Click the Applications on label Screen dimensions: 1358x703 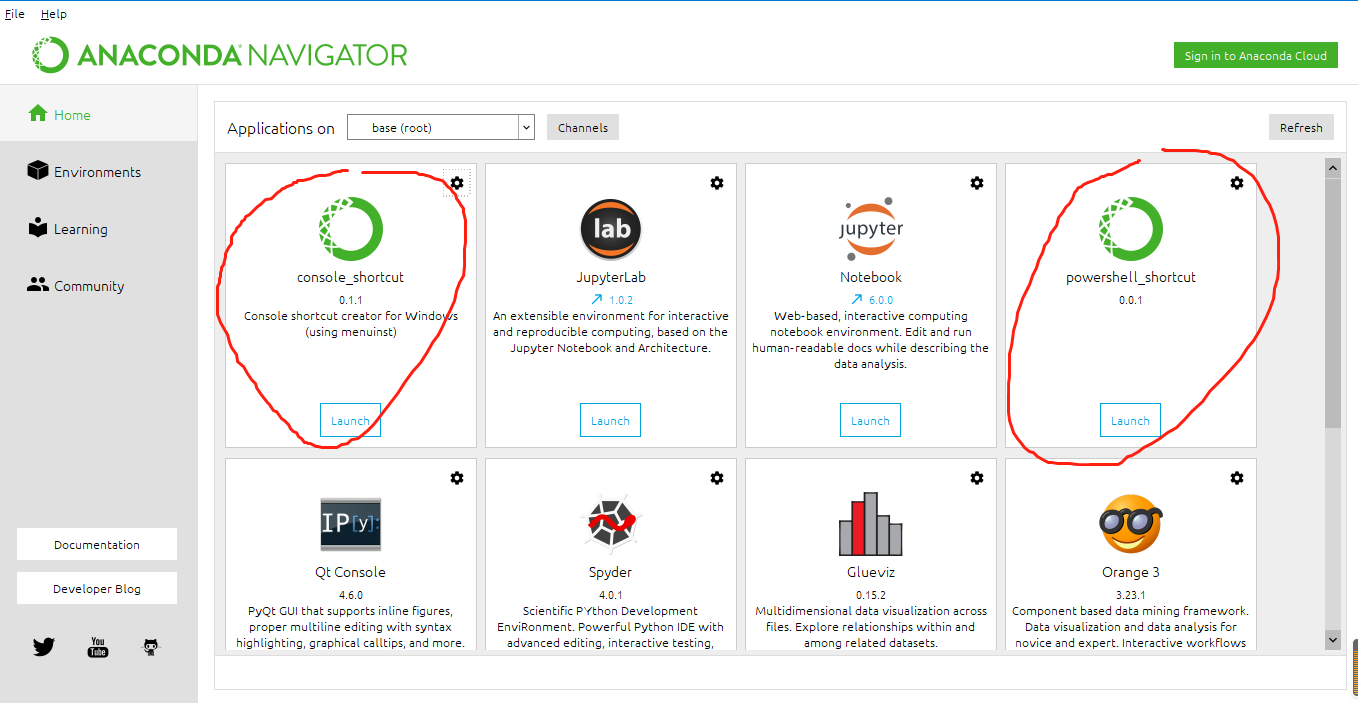click(281, 128)
